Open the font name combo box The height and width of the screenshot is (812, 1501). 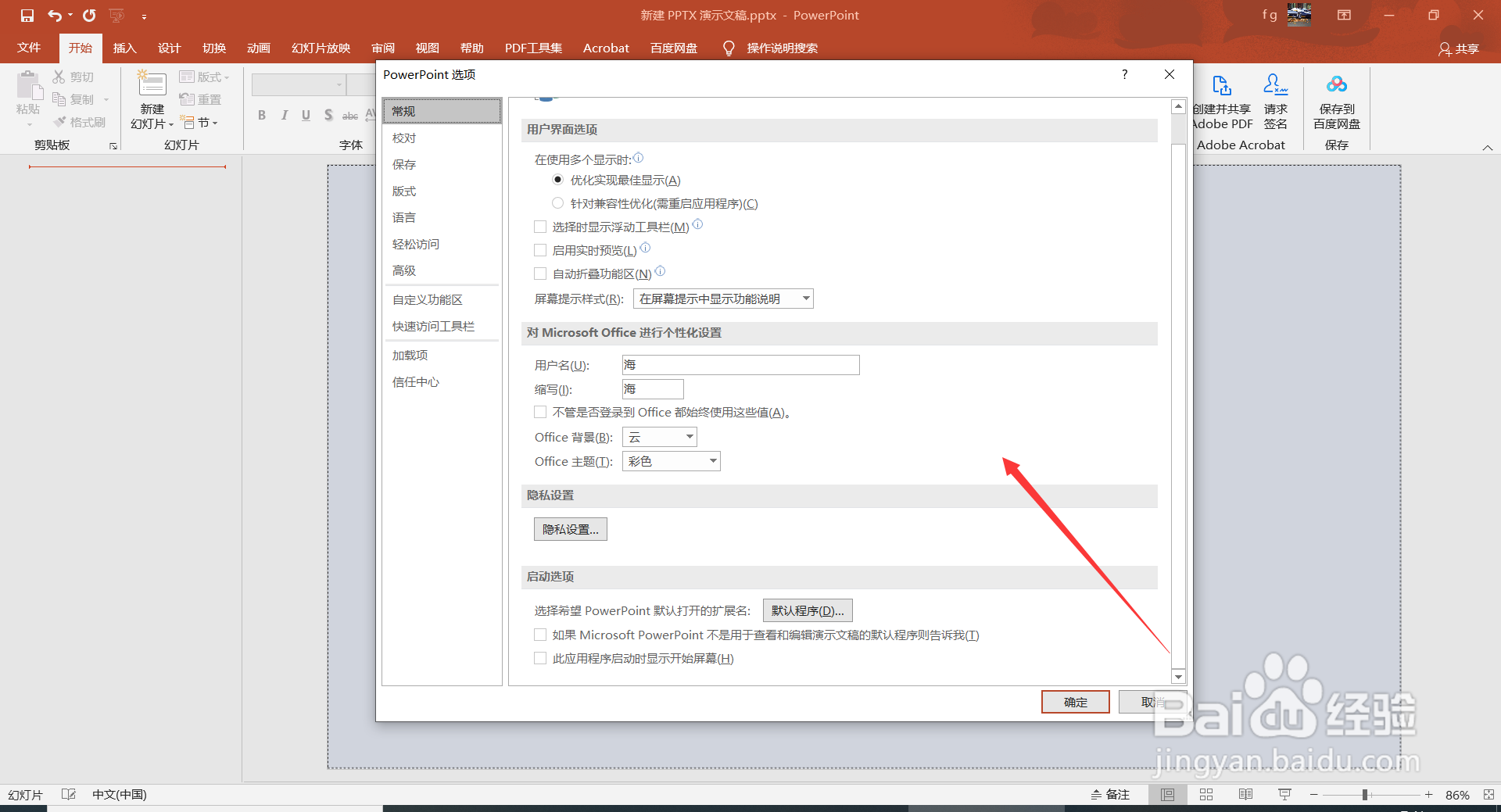(x=299, y=84)
